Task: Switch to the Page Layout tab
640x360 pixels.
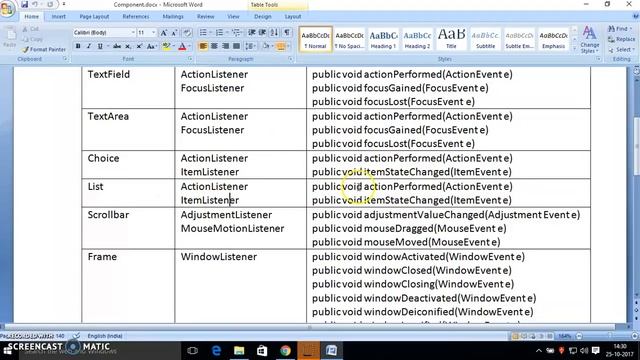Action: [x=94, y=17]
